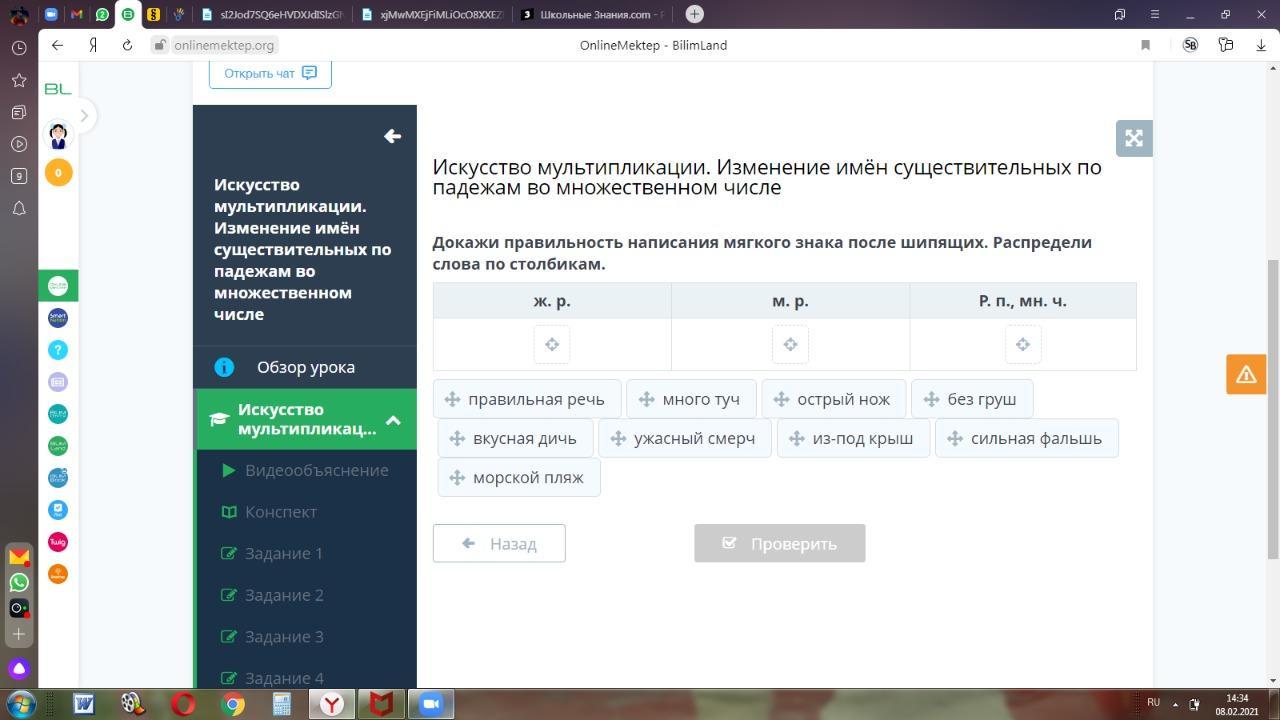The image size is (1280, 720).
Task: Click Открыть чат button
Action: [x=270, y=73]
